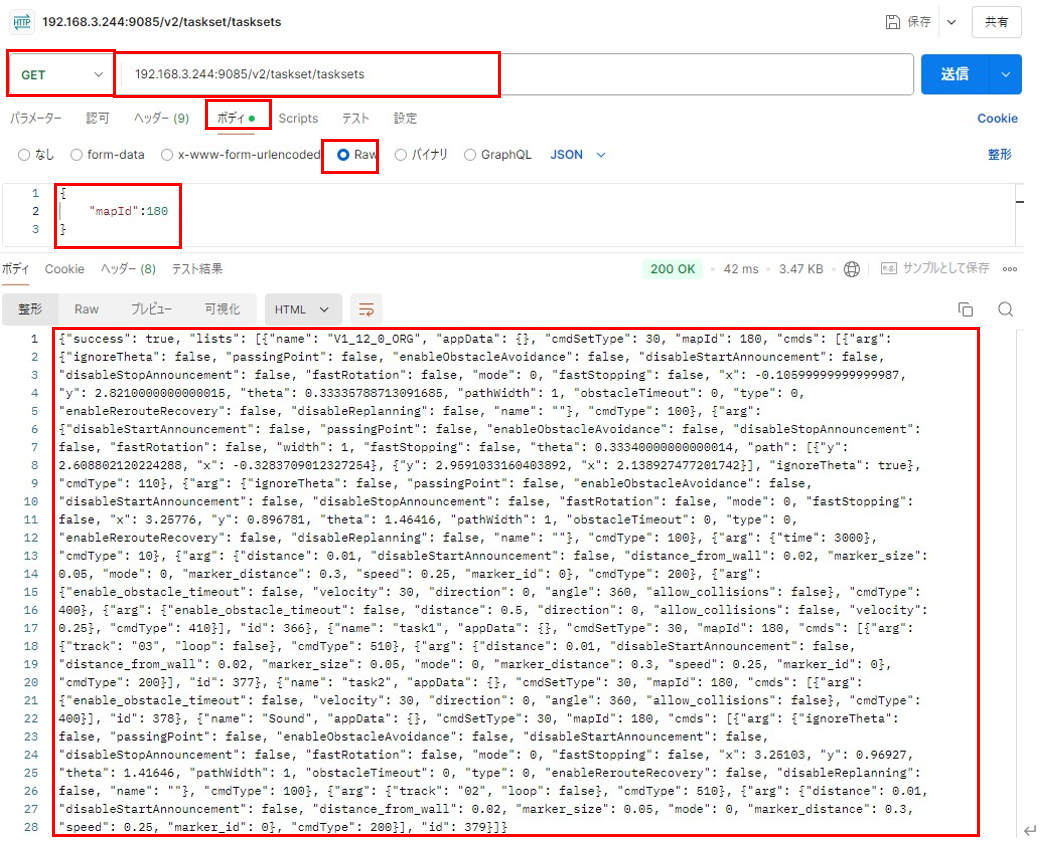Click the word wrap icon in response toolbar
Screen dimensions: 1043x856
pos(367,310)
